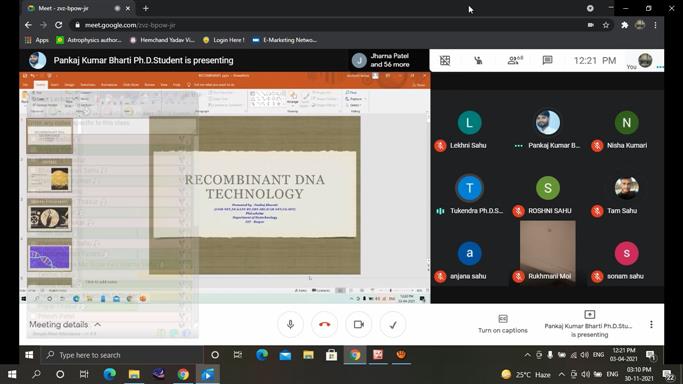This screenshot has width=683, height=384.
Task: Go forward in Chrome
Action: click(x=43, y=25)
